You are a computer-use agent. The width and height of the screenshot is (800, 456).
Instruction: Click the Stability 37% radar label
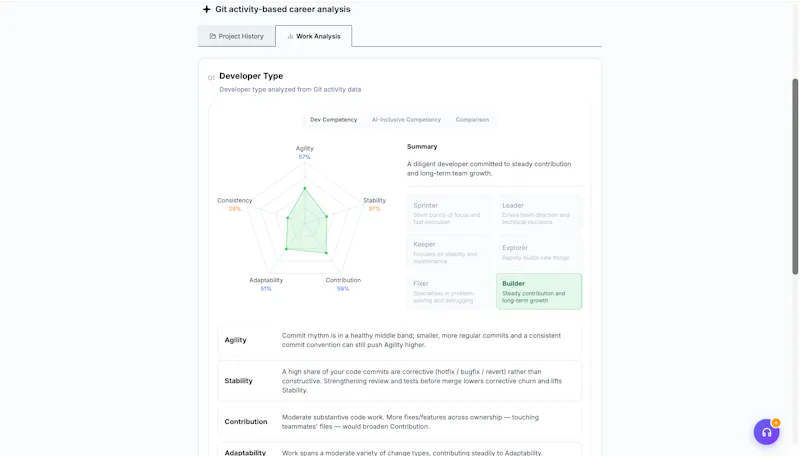tap(374, 205)
